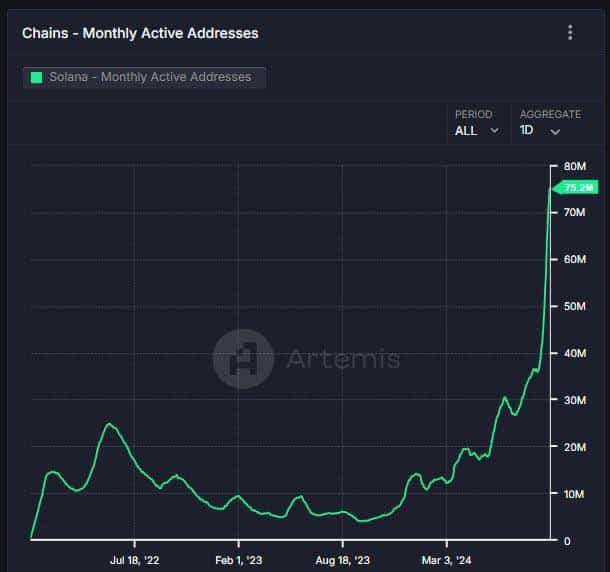Expand the chevron beside 1D
This screenshot has height=572, width=610.
(x=555, y=131)
